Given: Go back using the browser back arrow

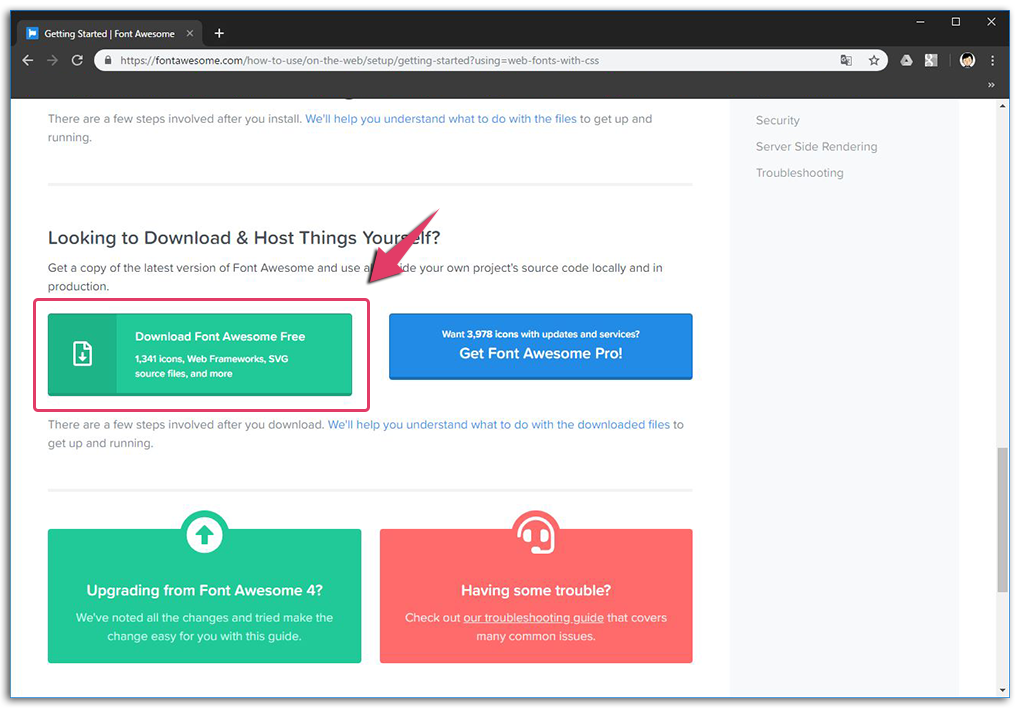Looking at the screenshot, I should (x=28, y=60).
